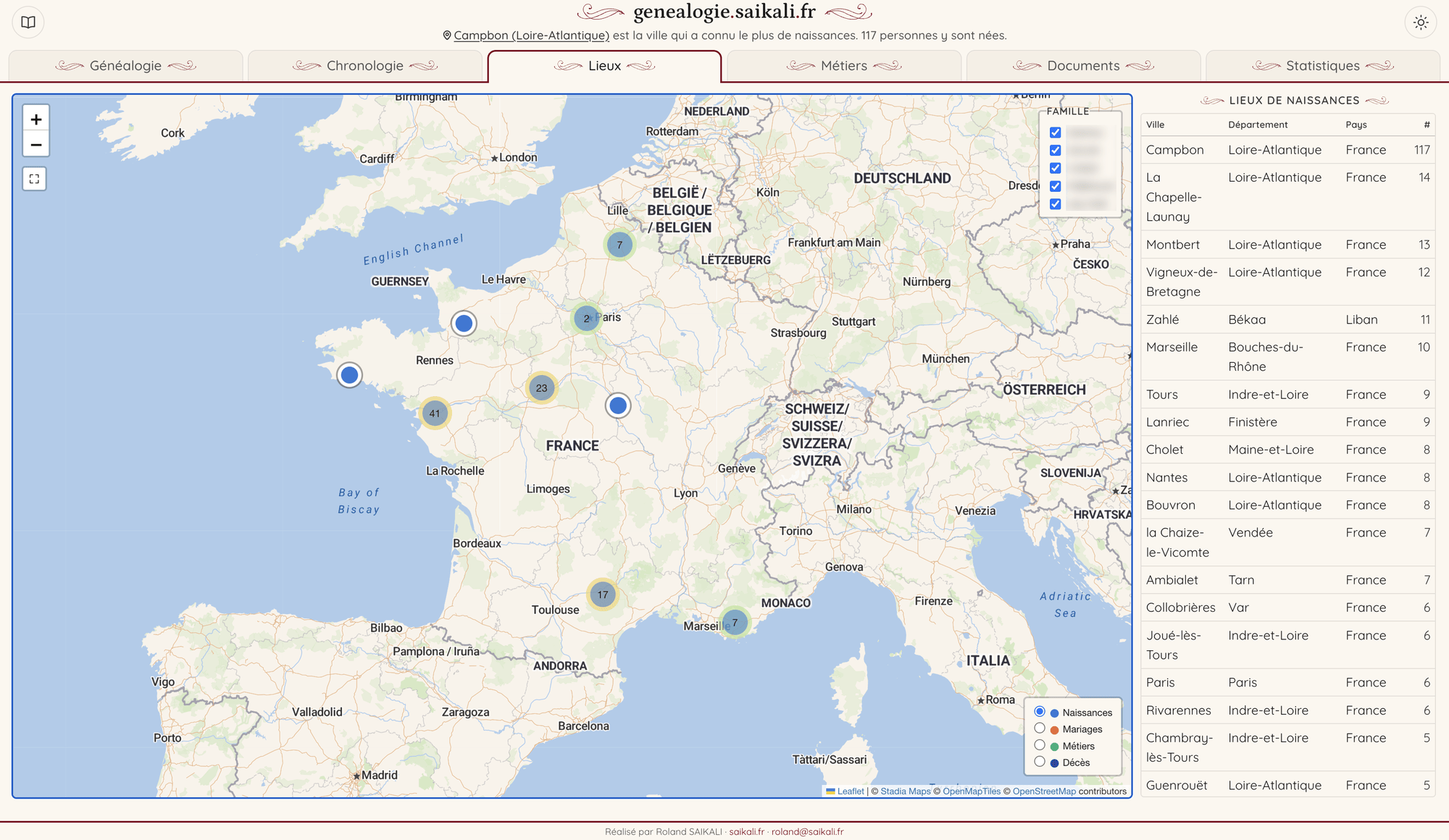Screen dimensions: 1449x840
Task: Open the saikali.fr footer link
Action: pyautogui.click(x=746, y=831)
